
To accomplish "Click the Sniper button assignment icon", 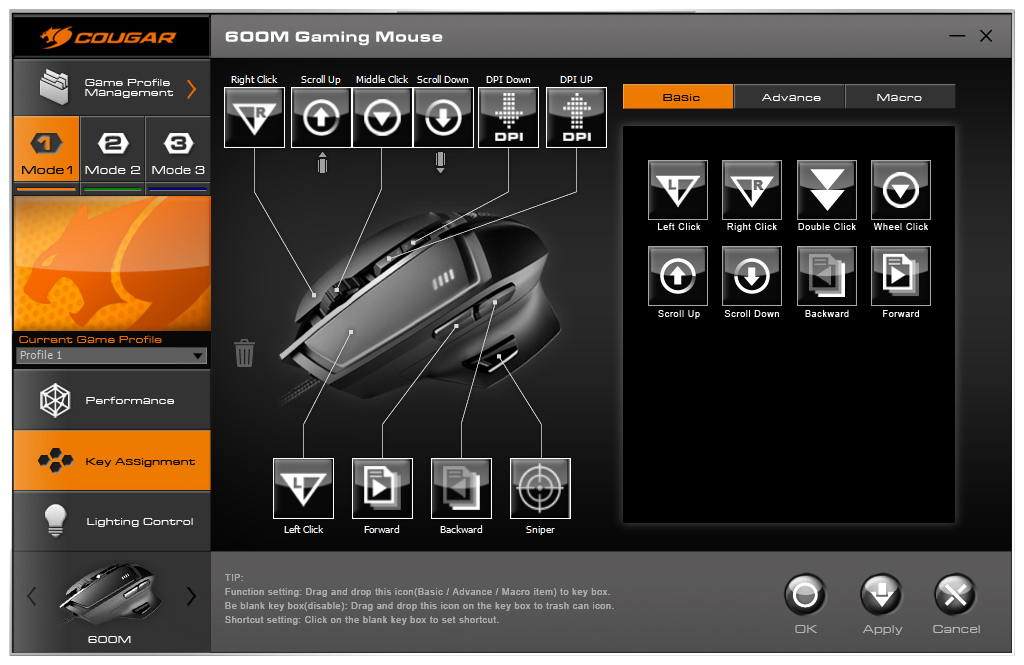I will click(540, 488).
